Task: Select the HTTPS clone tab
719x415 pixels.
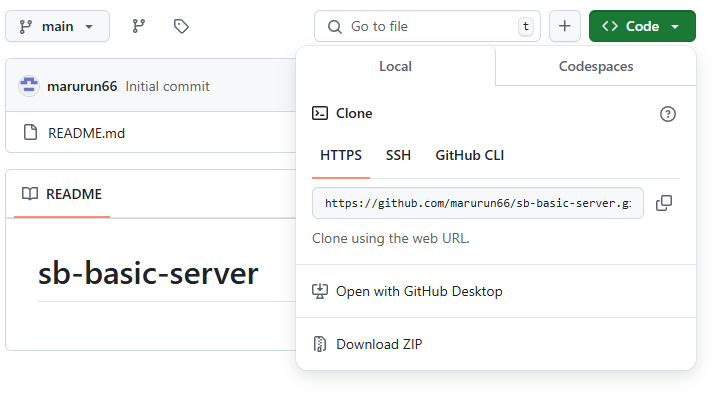Action: tap(341, 155)
